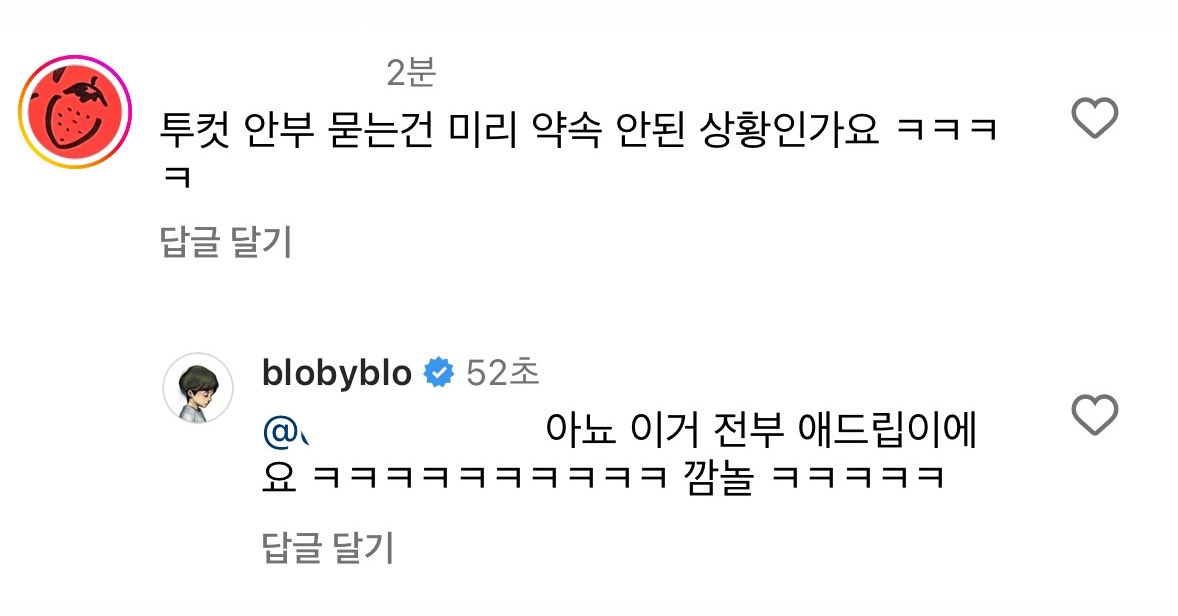
Task: Click the single ㅋ on the comment's second line
Action: click(x=177, y=179)
